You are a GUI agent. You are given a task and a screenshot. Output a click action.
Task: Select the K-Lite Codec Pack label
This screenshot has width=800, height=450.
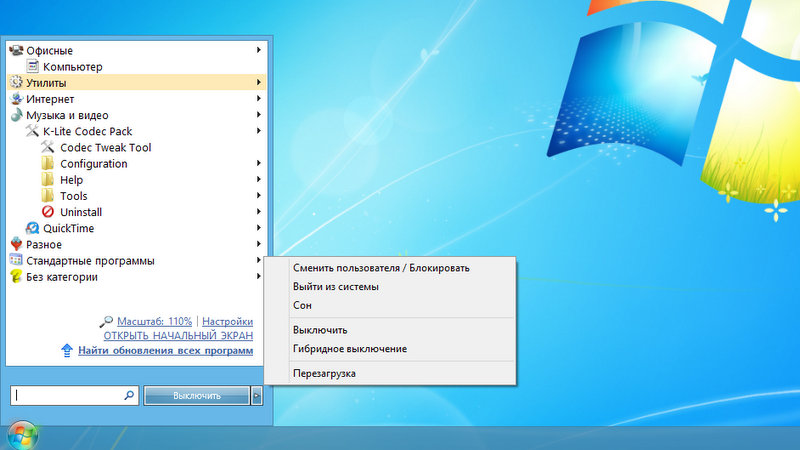(x=87, y=131)
